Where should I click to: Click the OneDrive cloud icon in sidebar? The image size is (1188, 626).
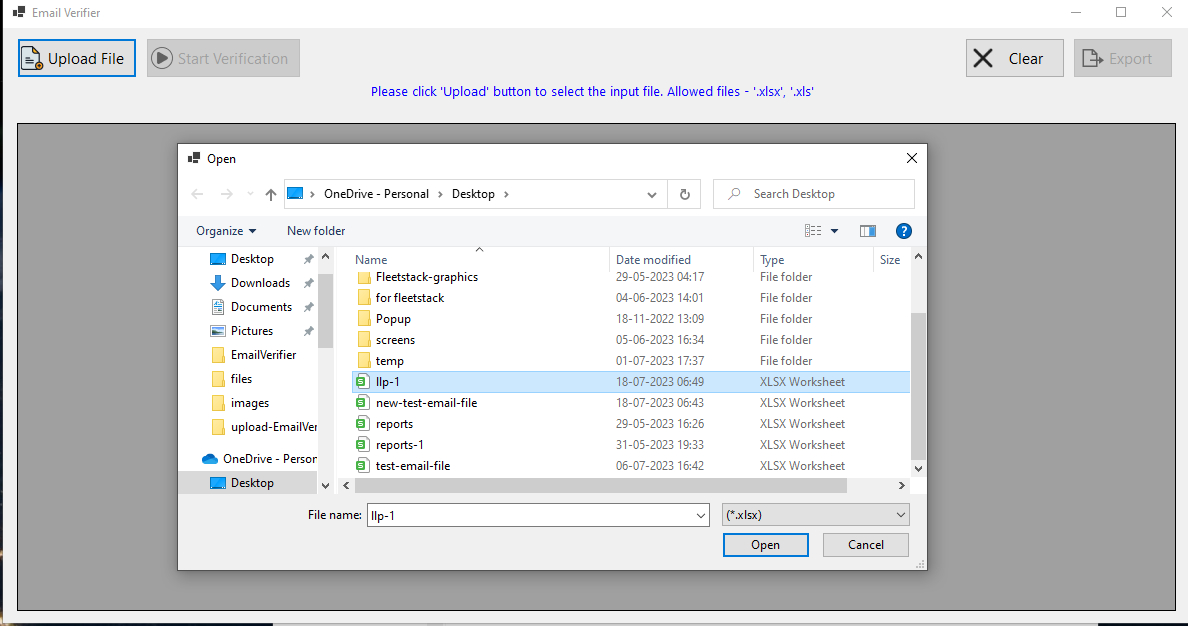210,459
